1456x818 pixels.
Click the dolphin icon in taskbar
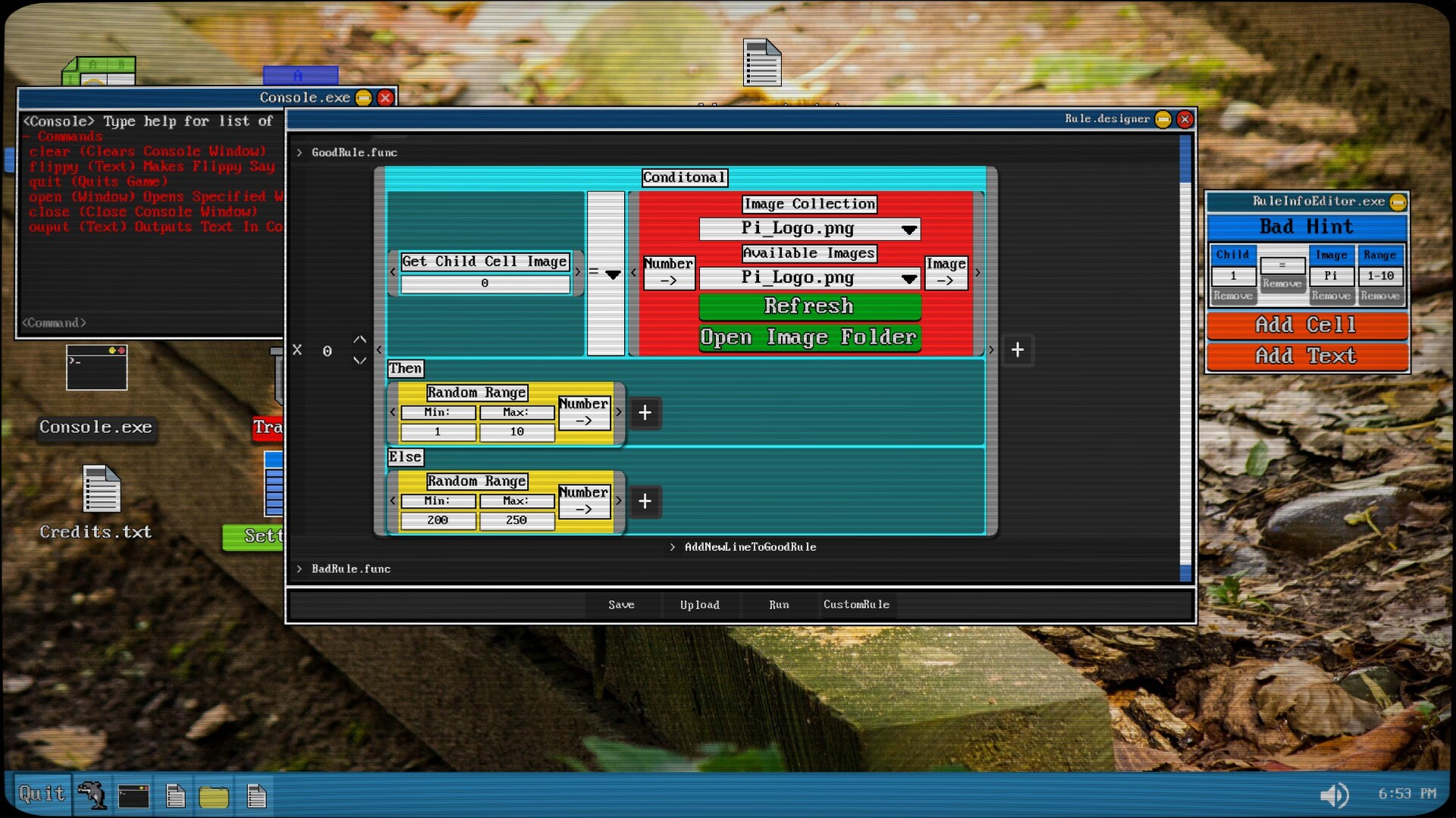92,795
